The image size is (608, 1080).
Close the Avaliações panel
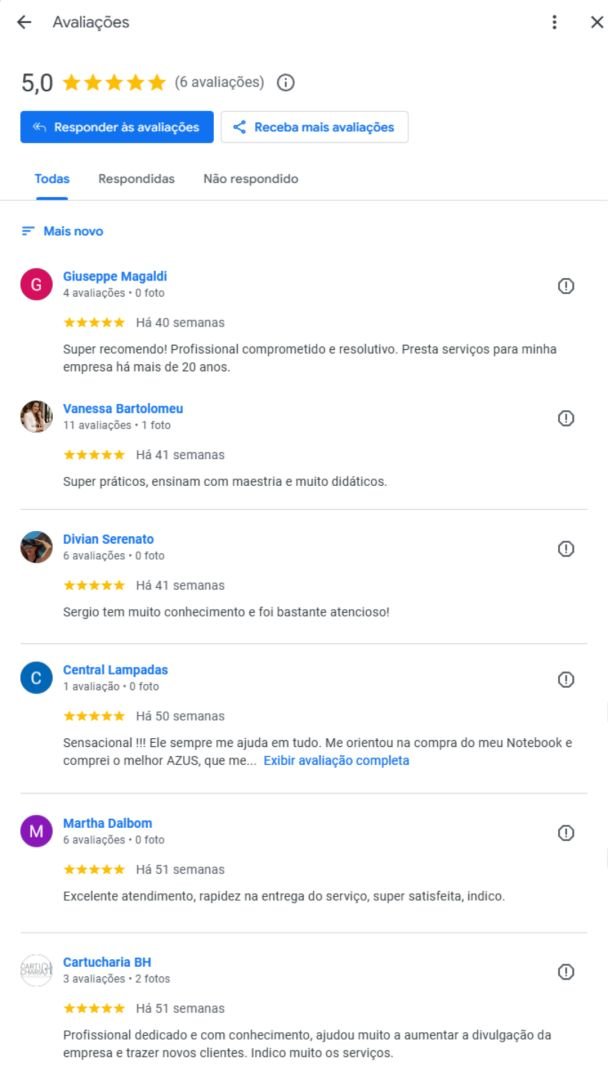point(596,22)
